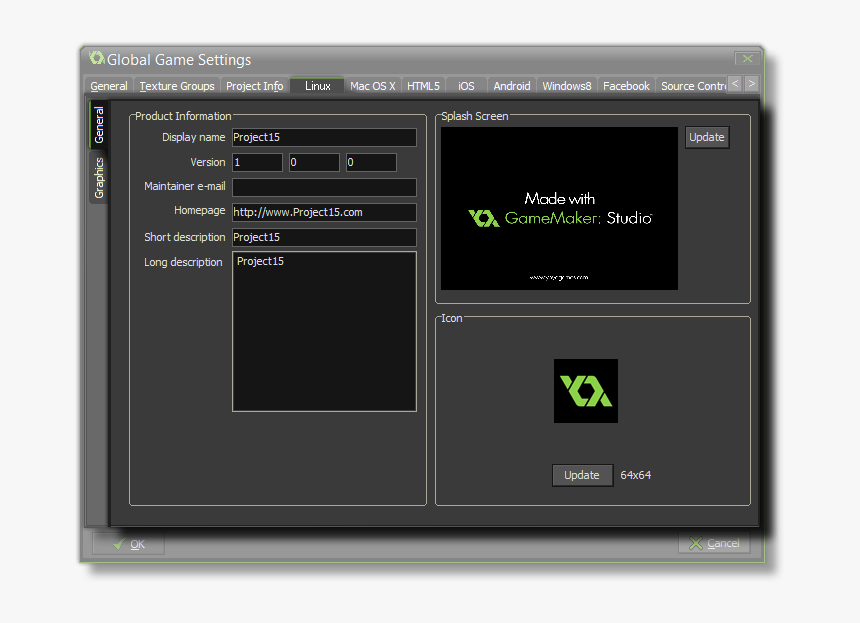Click the Cancel button
860x623 pixels.
click(x=714, y=543)
